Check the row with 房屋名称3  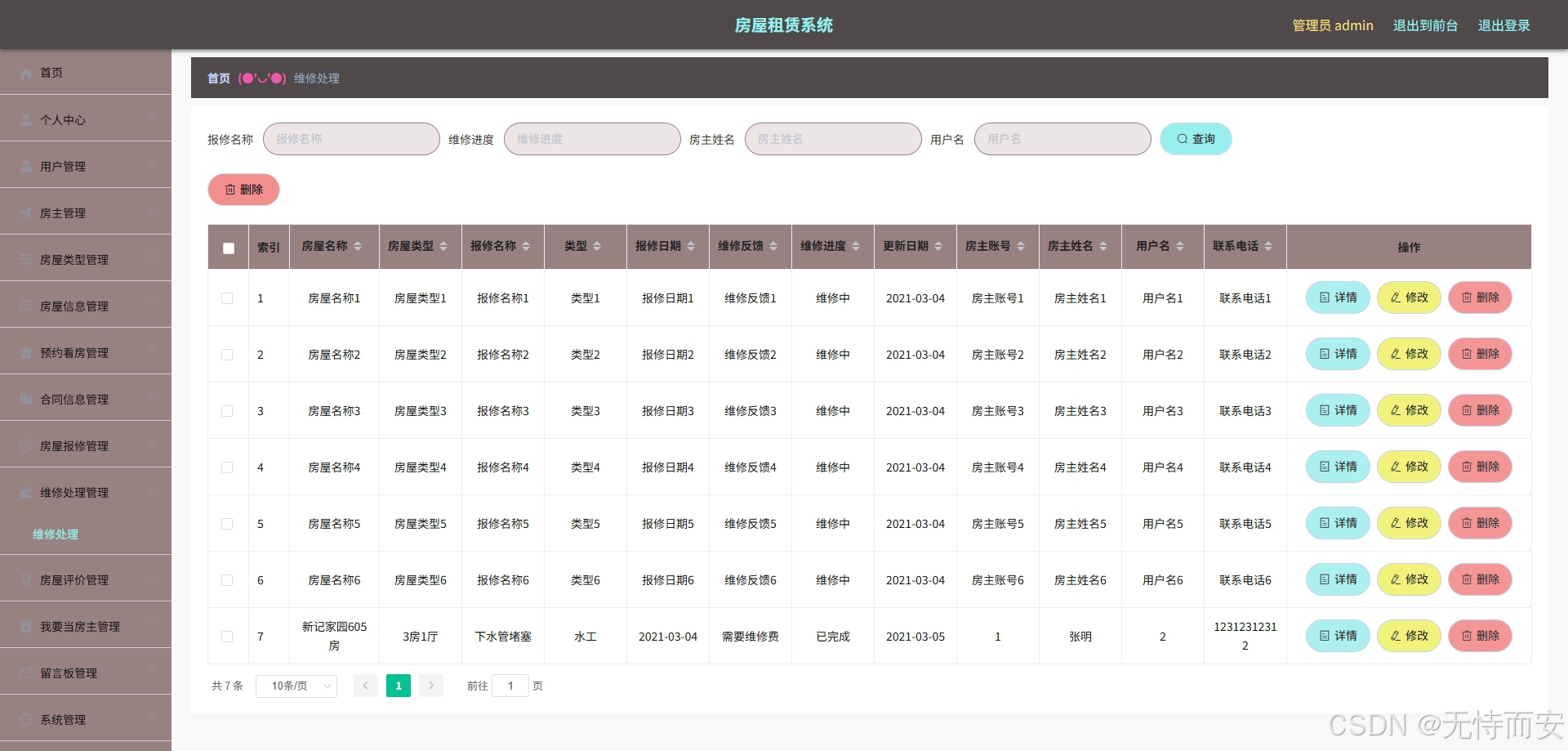(x=227, y=411)
